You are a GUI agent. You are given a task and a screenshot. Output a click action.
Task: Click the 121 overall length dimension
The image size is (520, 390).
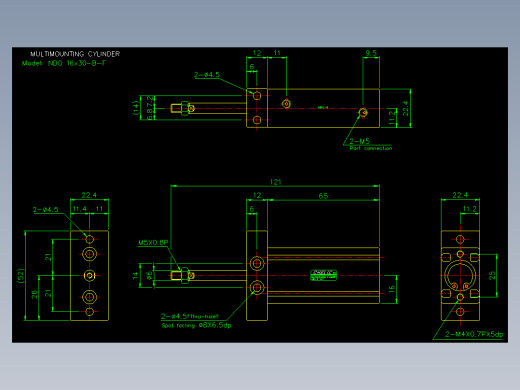[x=275, y=182]
